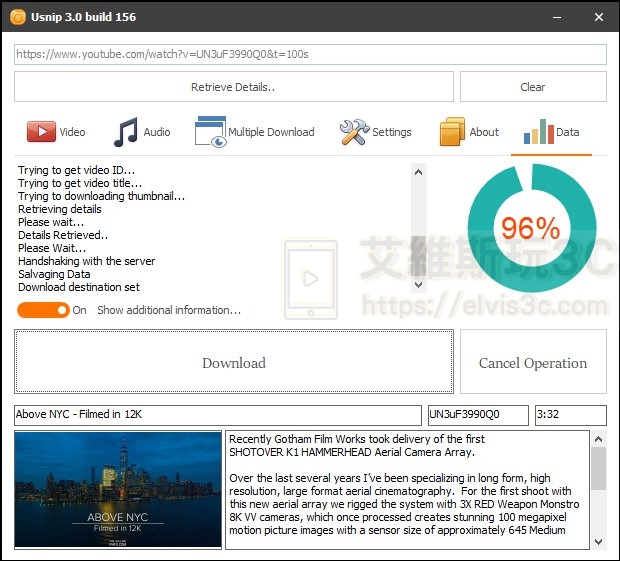Click the Clear button

pyautogui.click(x=532, y=87)
